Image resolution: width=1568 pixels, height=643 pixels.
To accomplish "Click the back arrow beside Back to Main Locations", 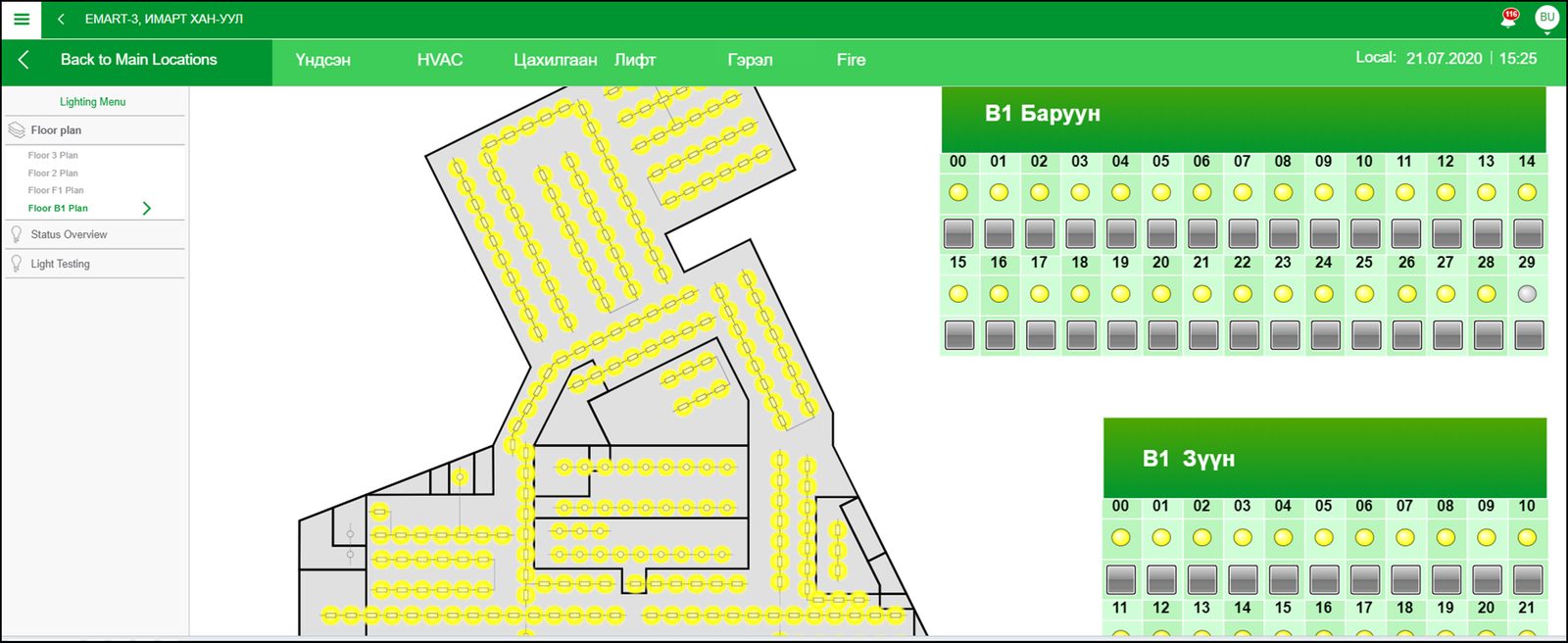I will tap(24, 60).
